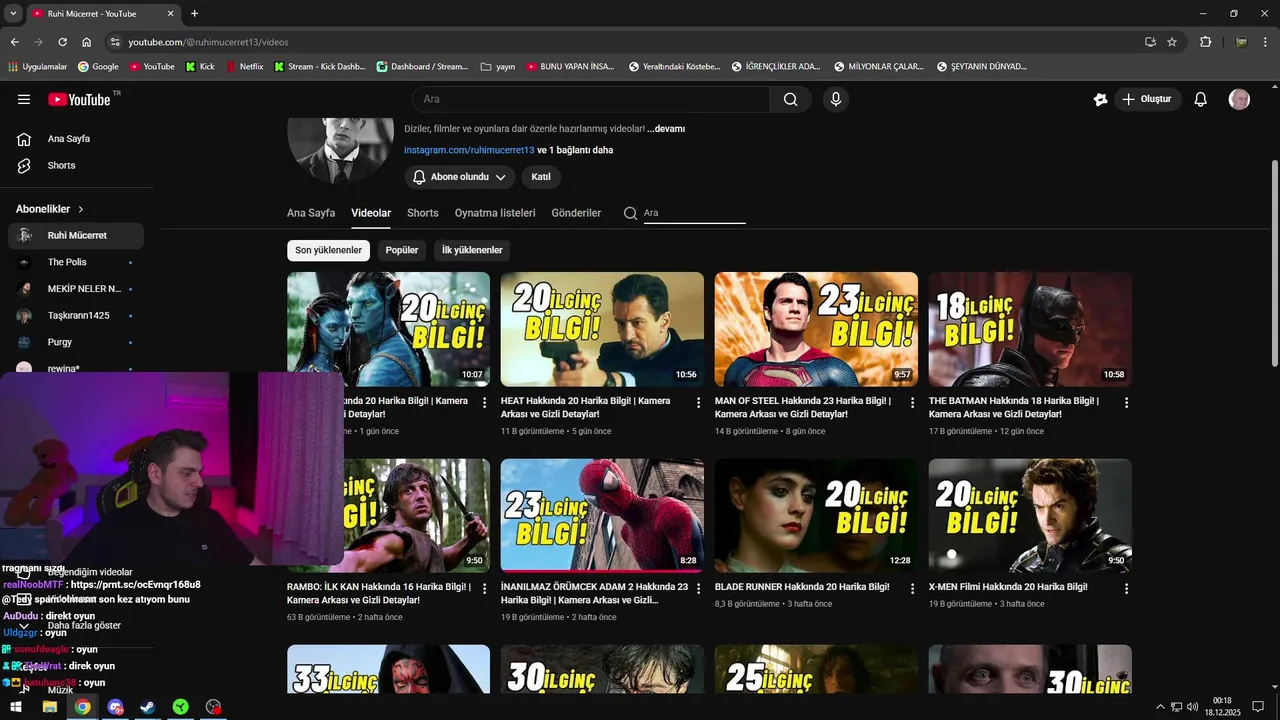Click the channel search magnifier icon

630,213
